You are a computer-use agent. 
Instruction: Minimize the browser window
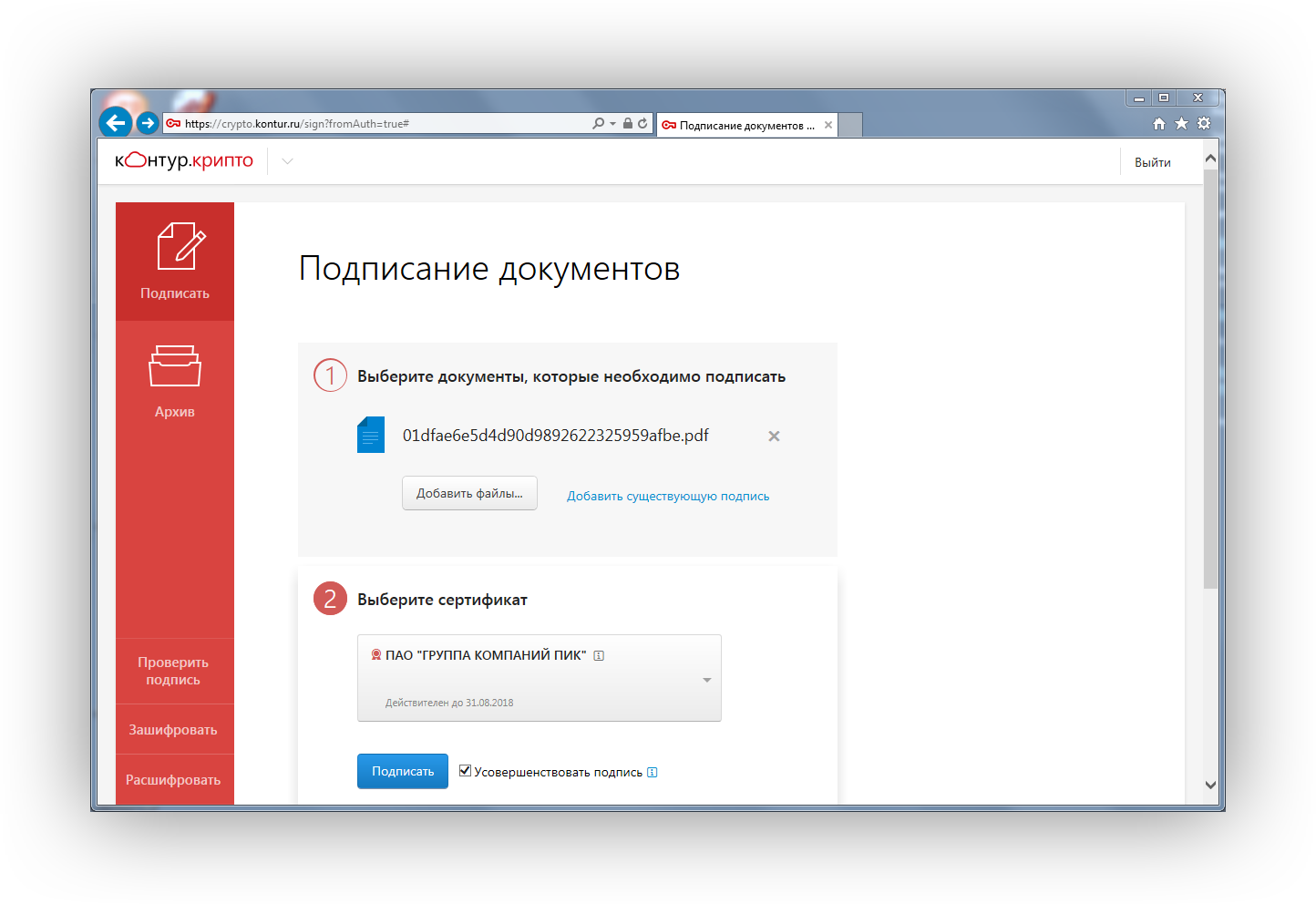click(1138, 98)
